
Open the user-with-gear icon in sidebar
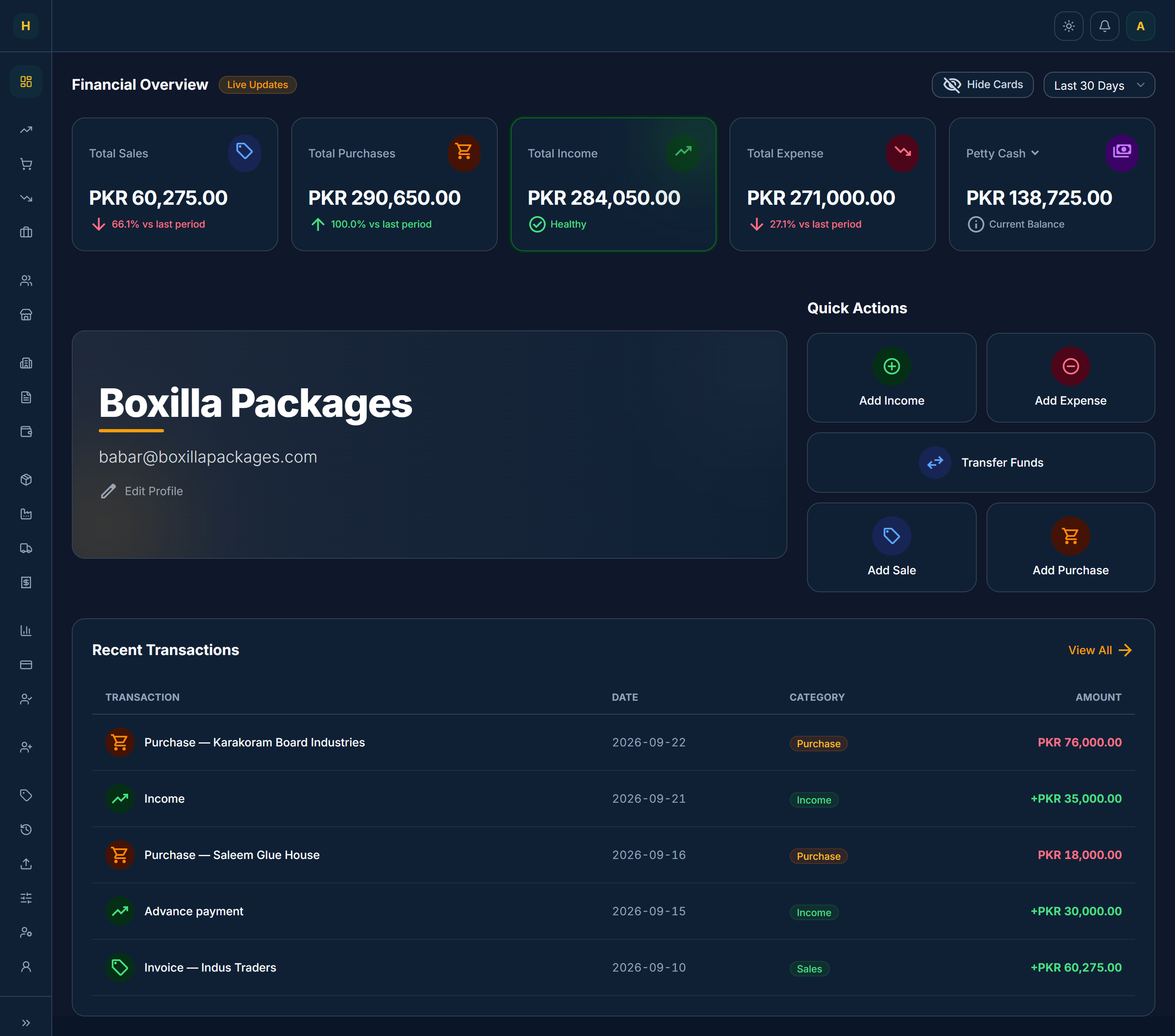pos(26,932)
